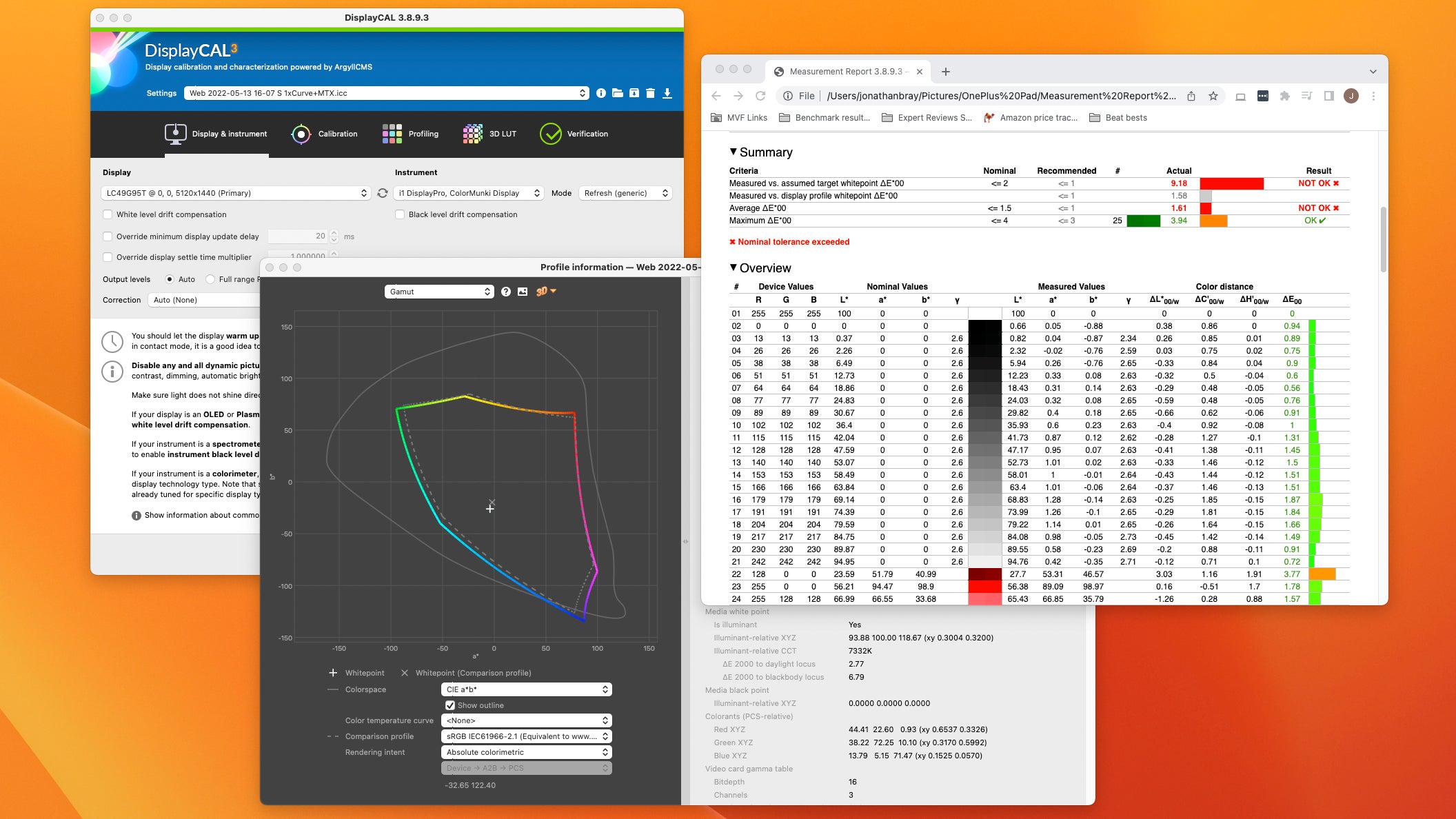This screenshot has width=1456, height=819.
Task: Click Show information about common link
Action: (201, 515)
